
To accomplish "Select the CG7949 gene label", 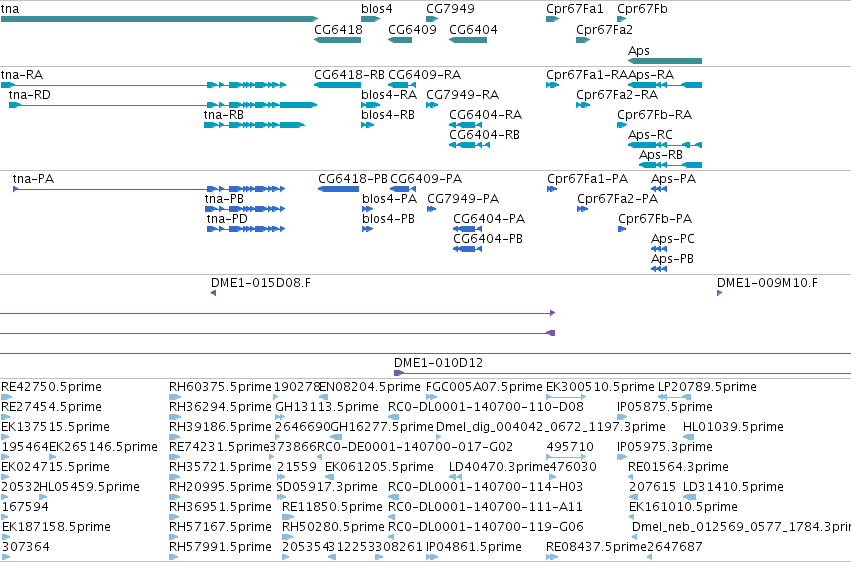I will pyautogui.click(x=450, y=9).
